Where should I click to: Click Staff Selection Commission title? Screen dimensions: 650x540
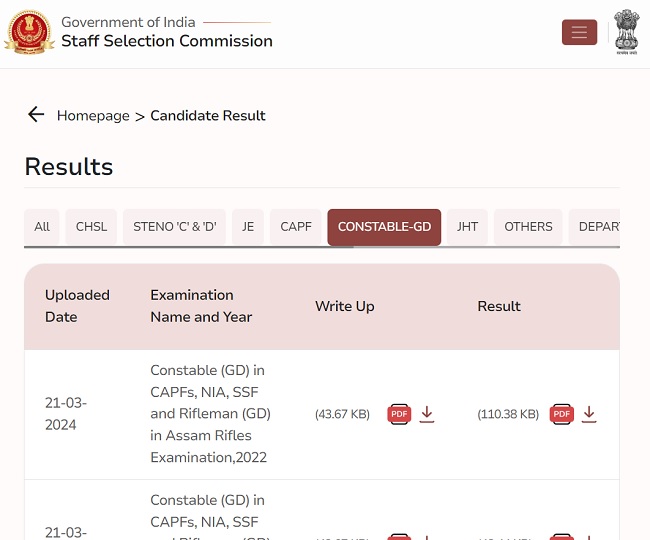[167, 41]
